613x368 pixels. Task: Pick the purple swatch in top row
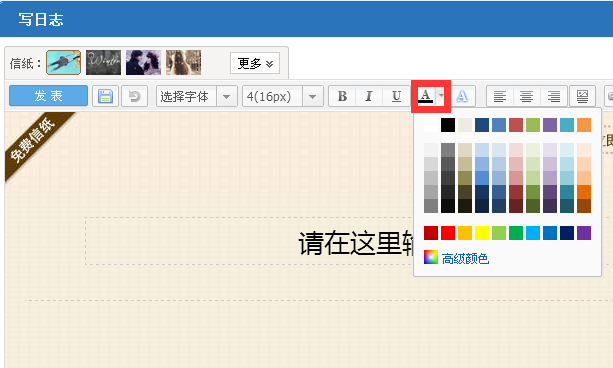point(550,125)
